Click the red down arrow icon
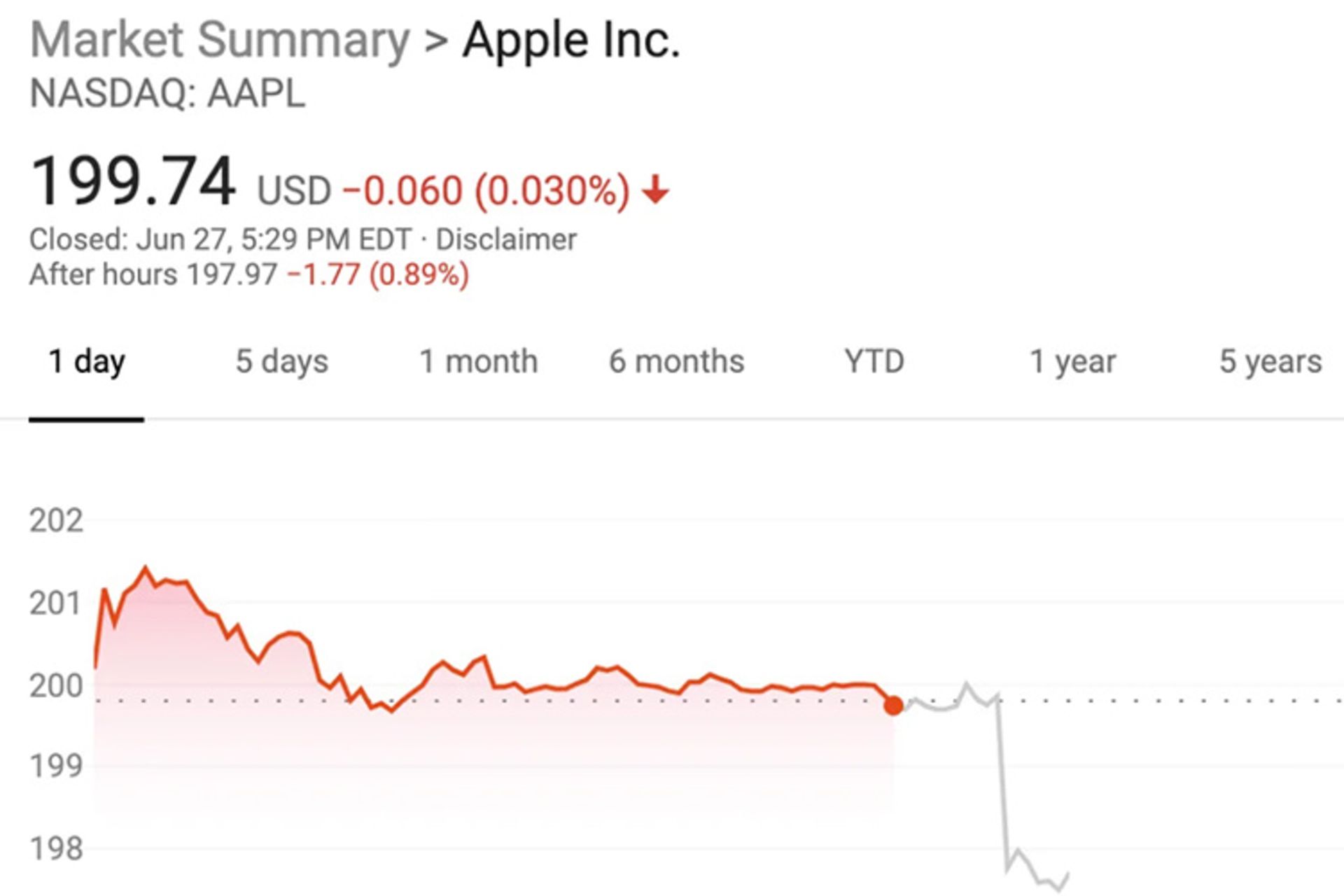The height and width of the screenshot is (896, 1344). click(x=656, y=190)
